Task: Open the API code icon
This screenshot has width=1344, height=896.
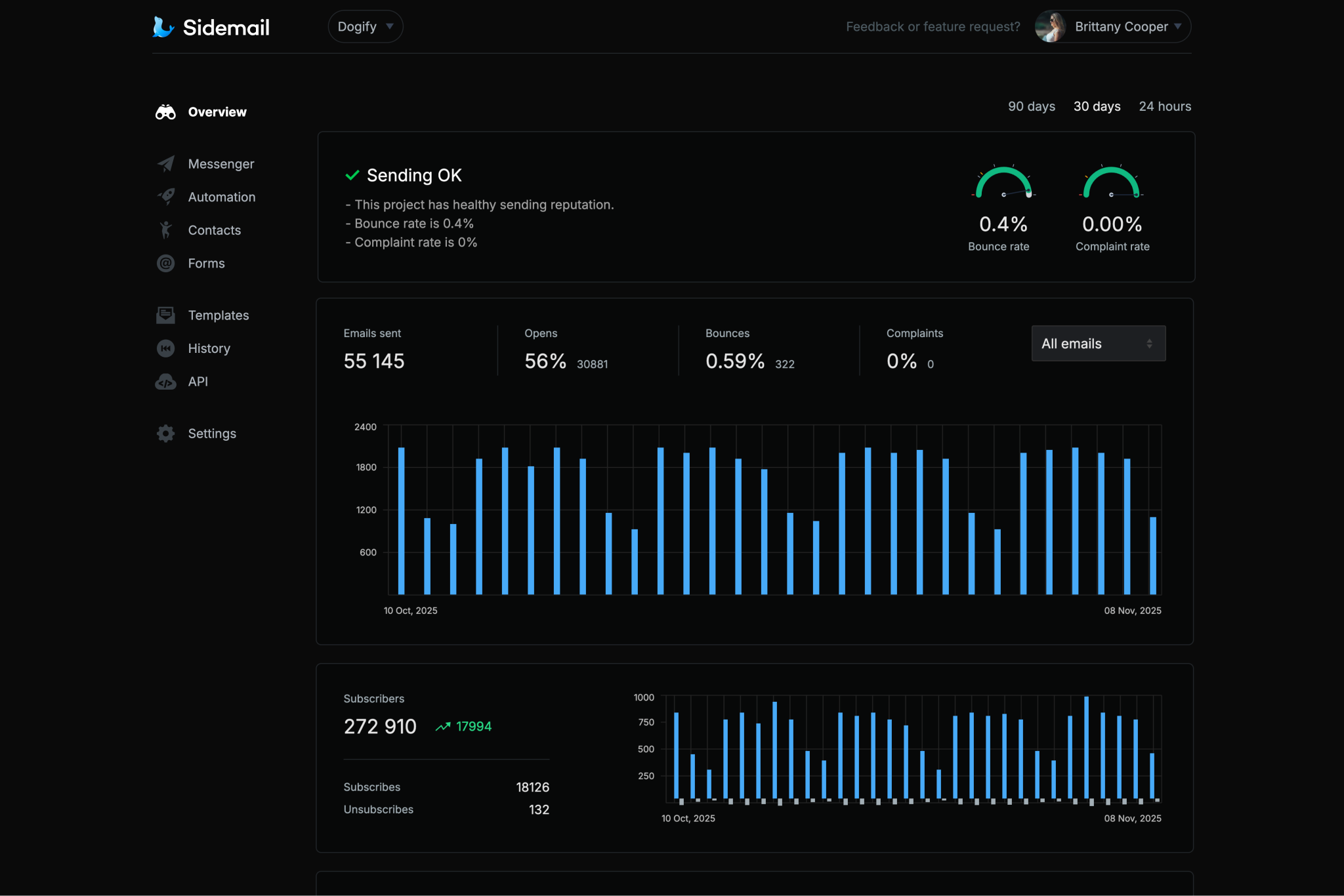Action: pos(165,381)
